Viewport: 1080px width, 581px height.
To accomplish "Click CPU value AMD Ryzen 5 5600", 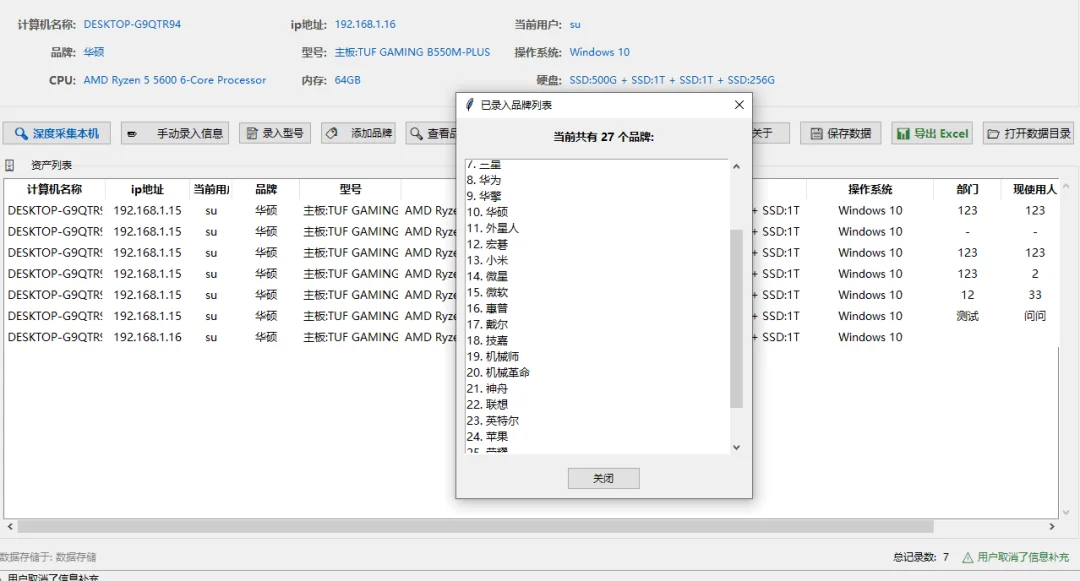I will 175,80.
